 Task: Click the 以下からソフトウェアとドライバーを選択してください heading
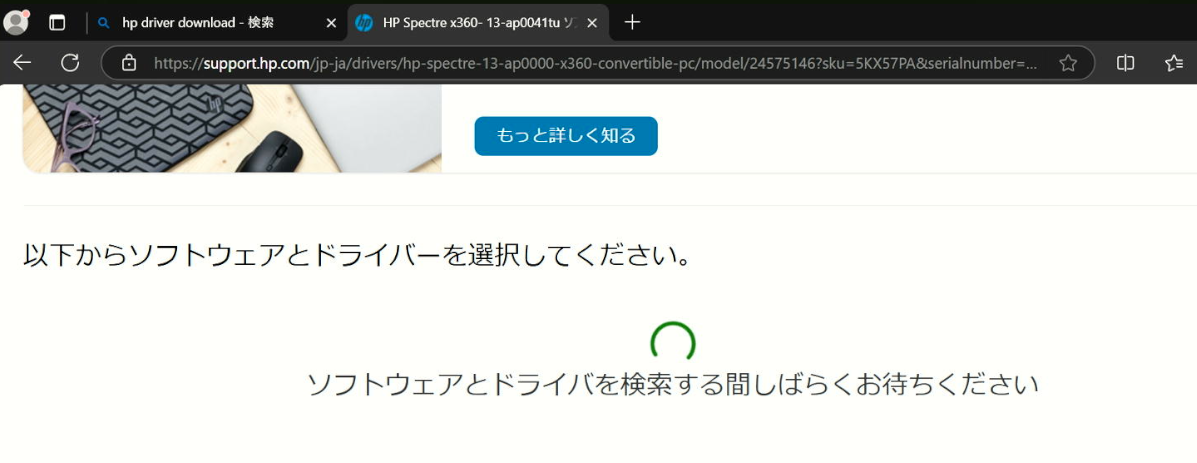(x=357, y=256)
